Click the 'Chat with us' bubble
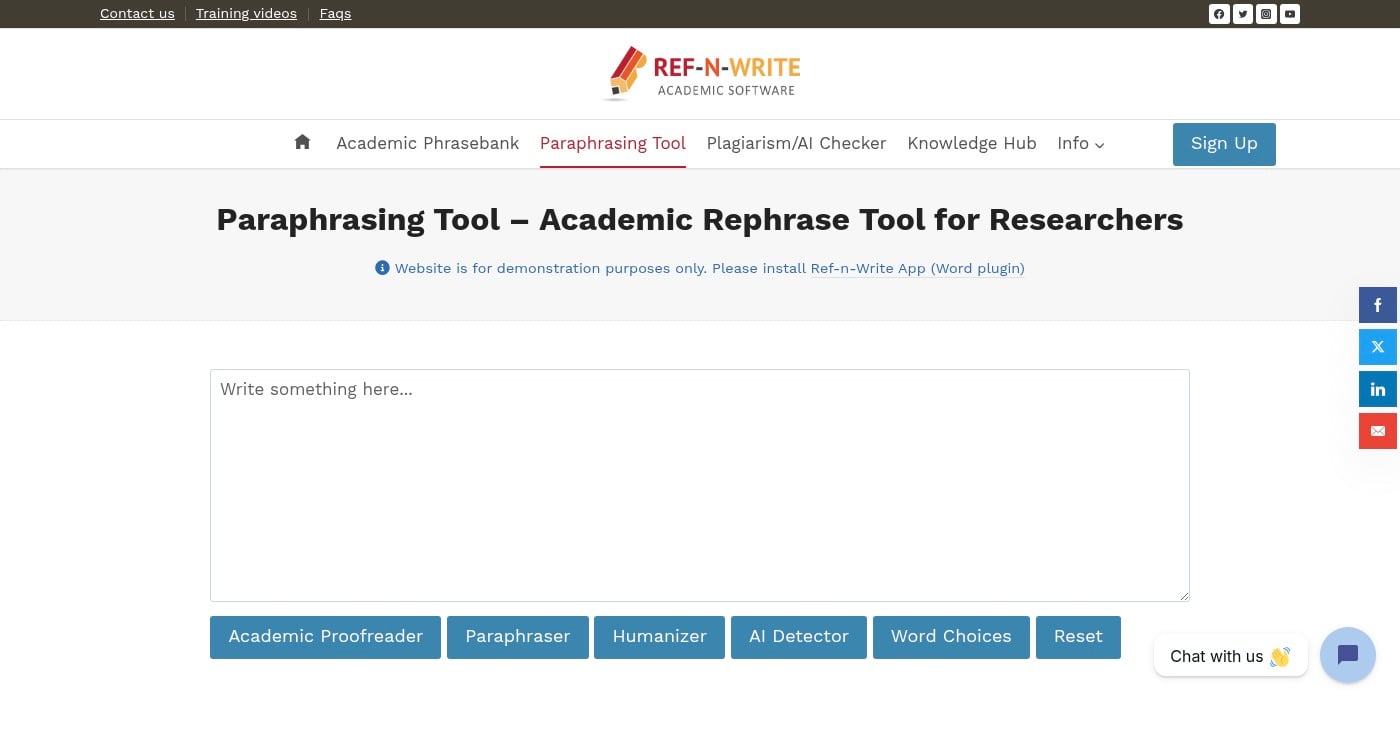The image size is (1400, 735). (1230, 656)
